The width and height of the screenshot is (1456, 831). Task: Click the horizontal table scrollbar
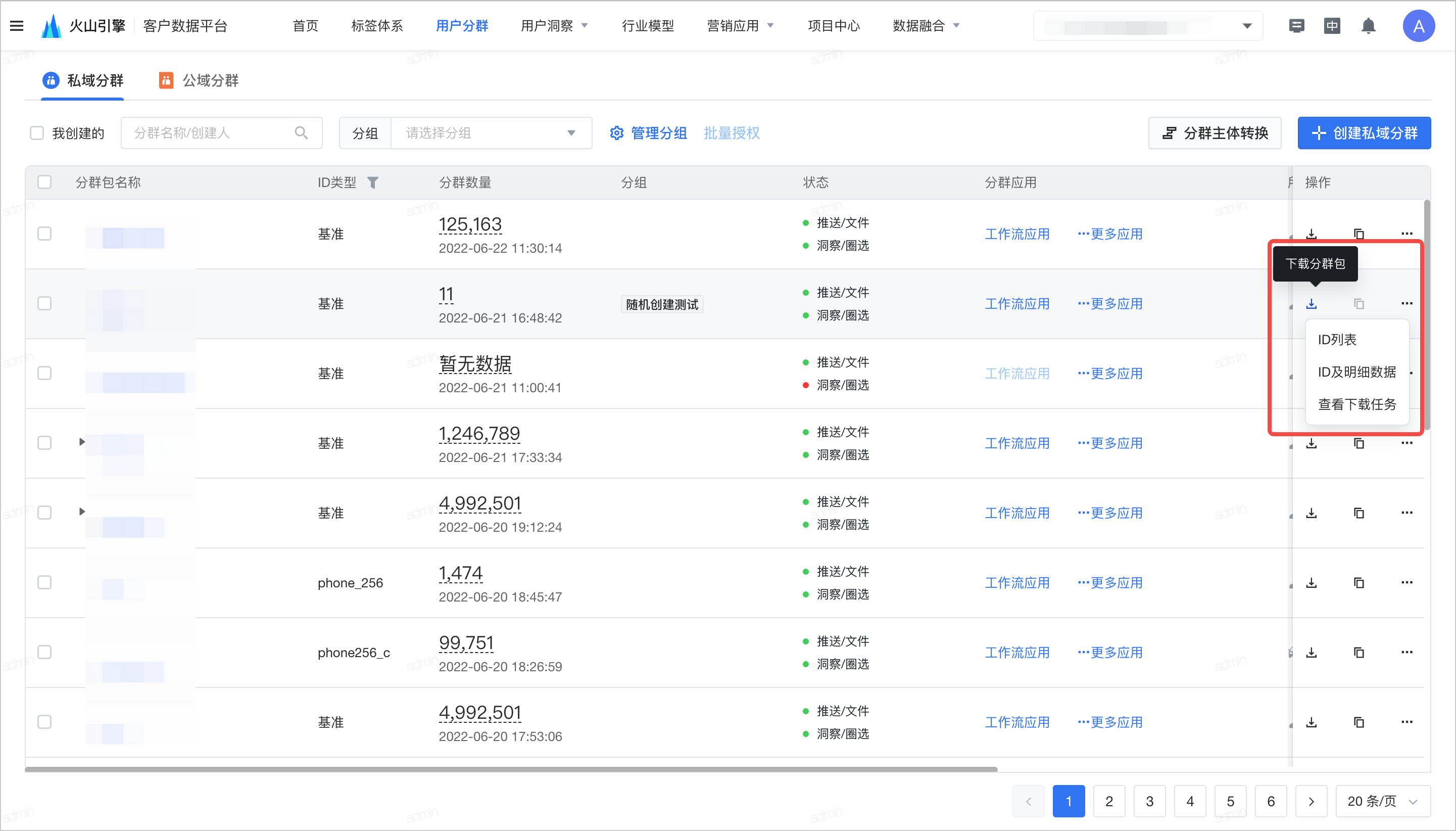[511, 769]
